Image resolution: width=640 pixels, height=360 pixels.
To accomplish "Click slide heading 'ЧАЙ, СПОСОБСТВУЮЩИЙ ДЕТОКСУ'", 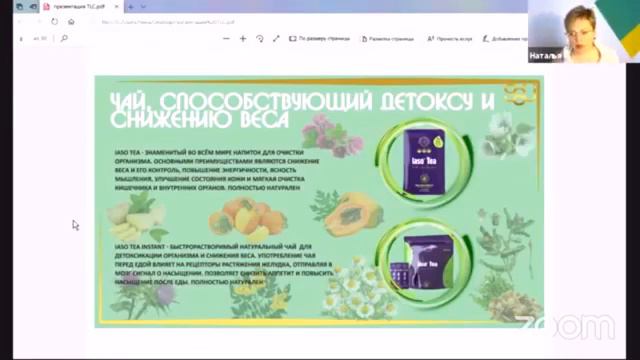I will coord(302,110).
